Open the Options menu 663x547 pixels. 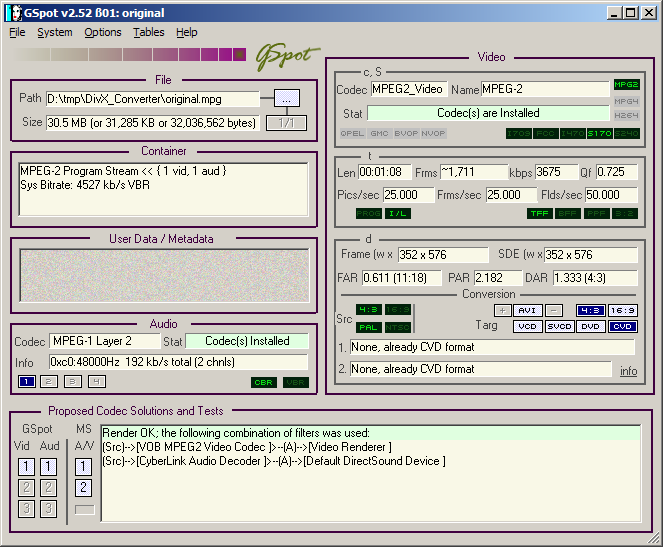pyautogui.click(x=103, y=32)
